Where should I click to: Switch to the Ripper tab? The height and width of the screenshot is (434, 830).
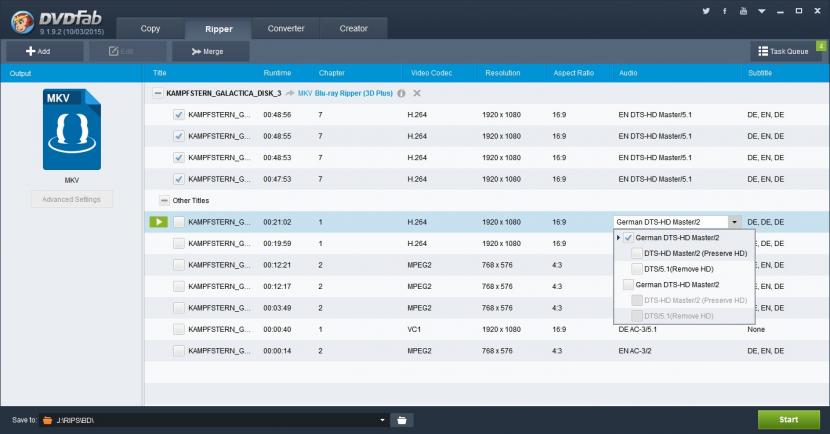point(219,29)
